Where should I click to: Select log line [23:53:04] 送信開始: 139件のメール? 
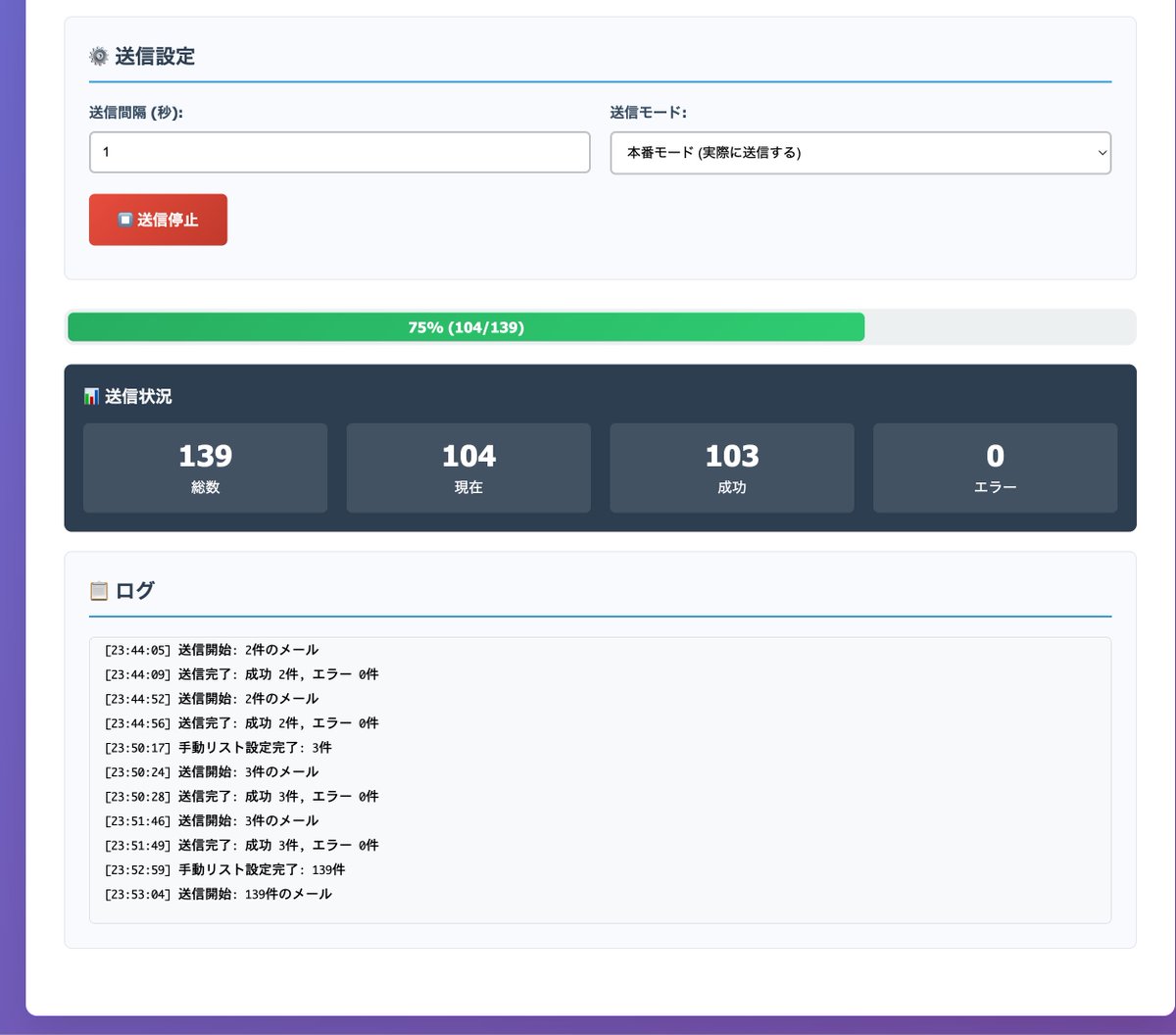[218, 895]
